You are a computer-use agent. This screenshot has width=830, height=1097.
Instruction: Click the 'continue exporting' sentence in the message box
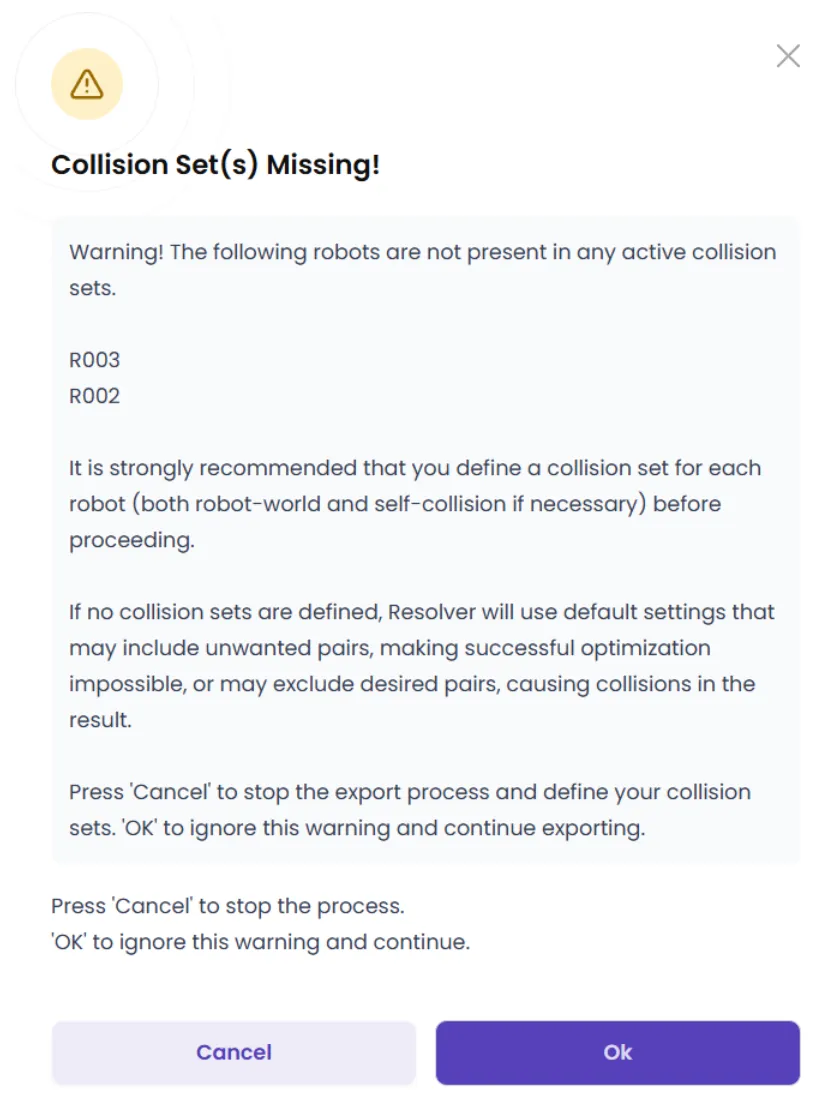(357, 828)
